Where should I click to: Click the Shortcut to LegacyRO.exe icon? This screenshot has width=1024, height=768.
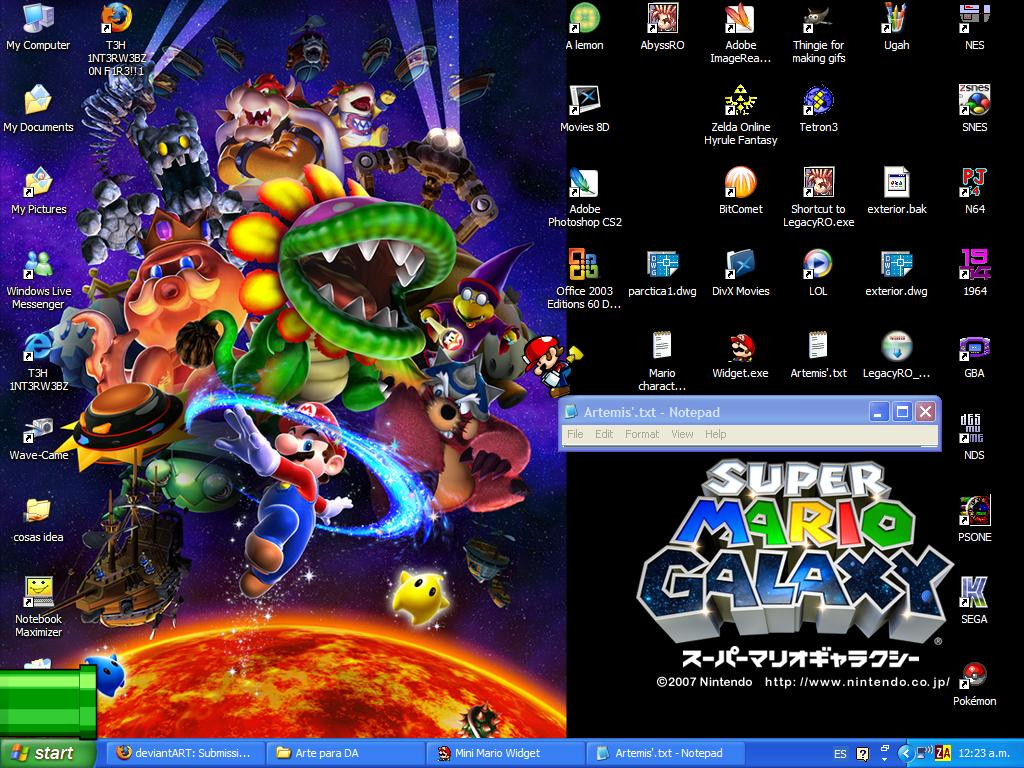pyautogui.click(x=818, y=183)
